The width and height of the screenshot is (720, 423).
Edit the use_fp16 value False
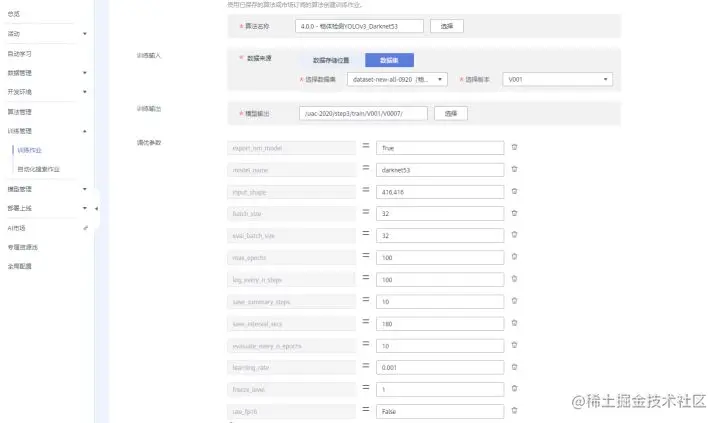pos(440,412)
